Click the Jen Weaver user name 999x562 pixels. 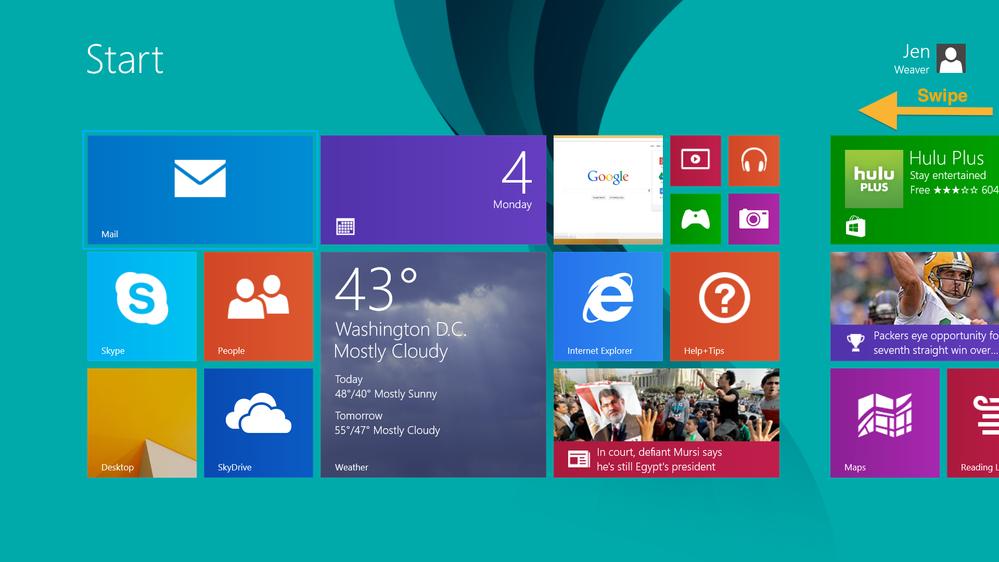912,59
